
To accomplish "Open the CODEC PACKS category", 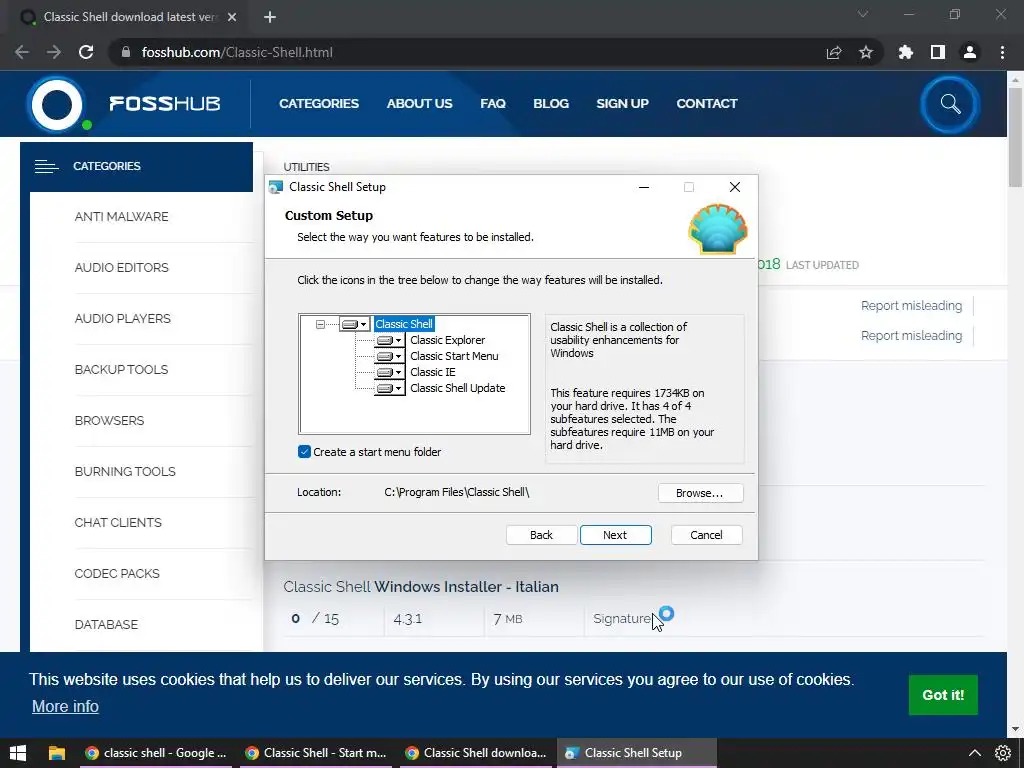I will point(117,573).
